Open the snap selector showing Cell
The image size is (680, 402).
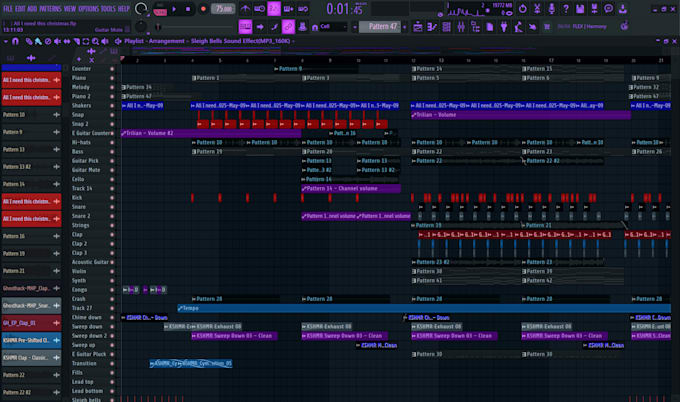(333, 27)
